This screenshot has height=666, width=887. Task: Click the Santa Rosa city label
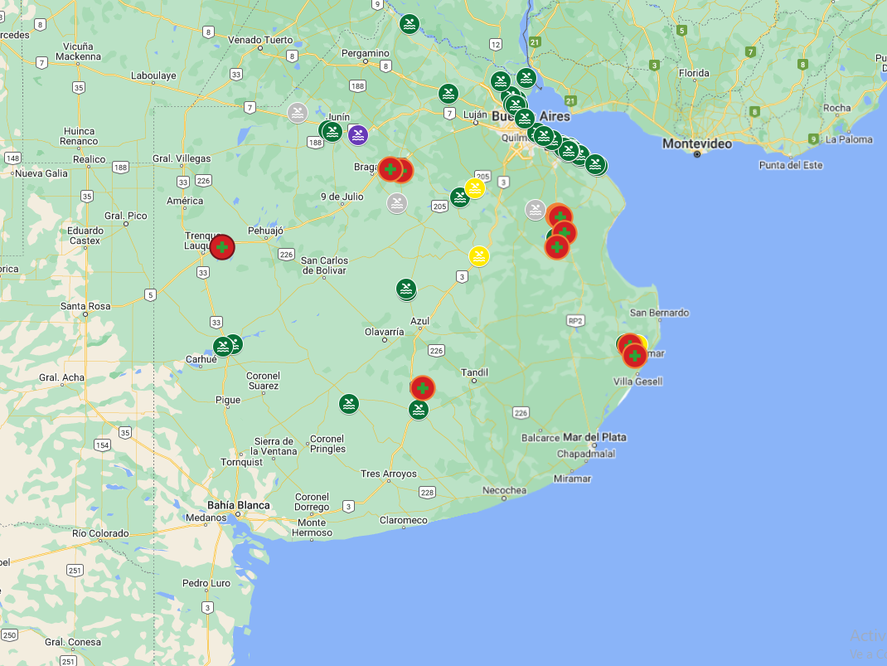tap(85, 306)
